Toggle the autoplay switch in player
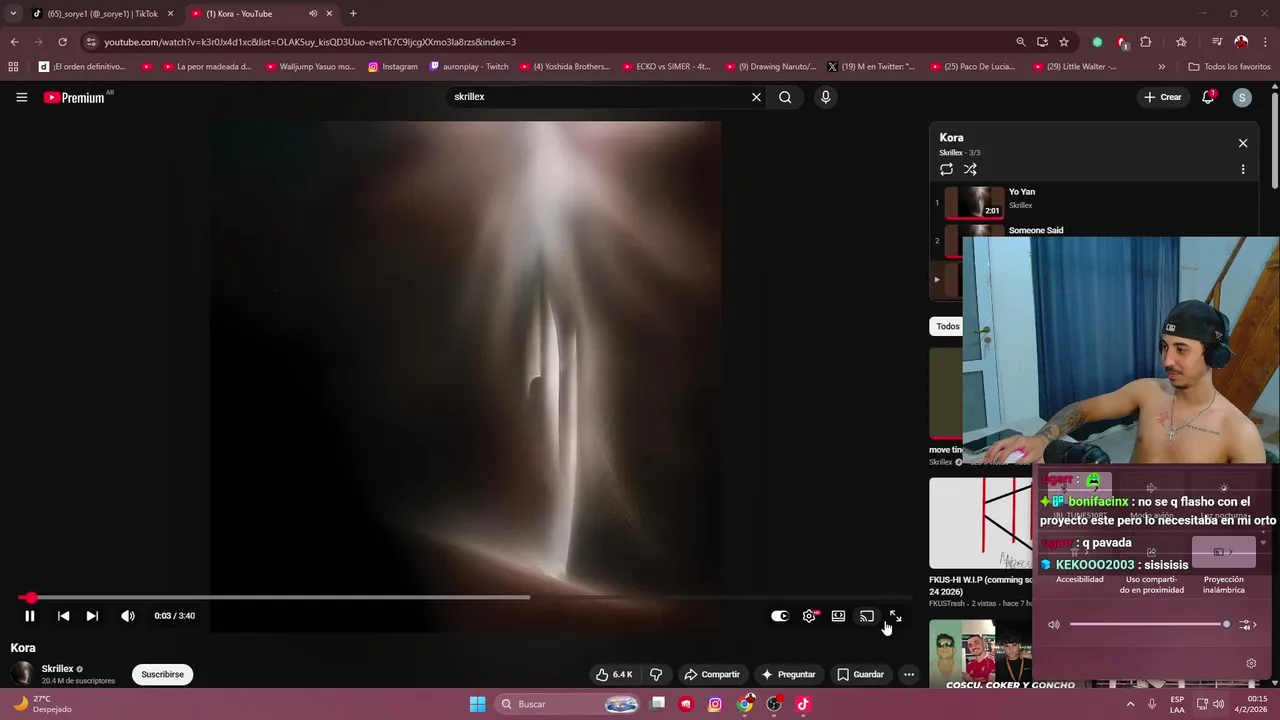Viewport: 1280px width, 720px height. pos(780,616)
